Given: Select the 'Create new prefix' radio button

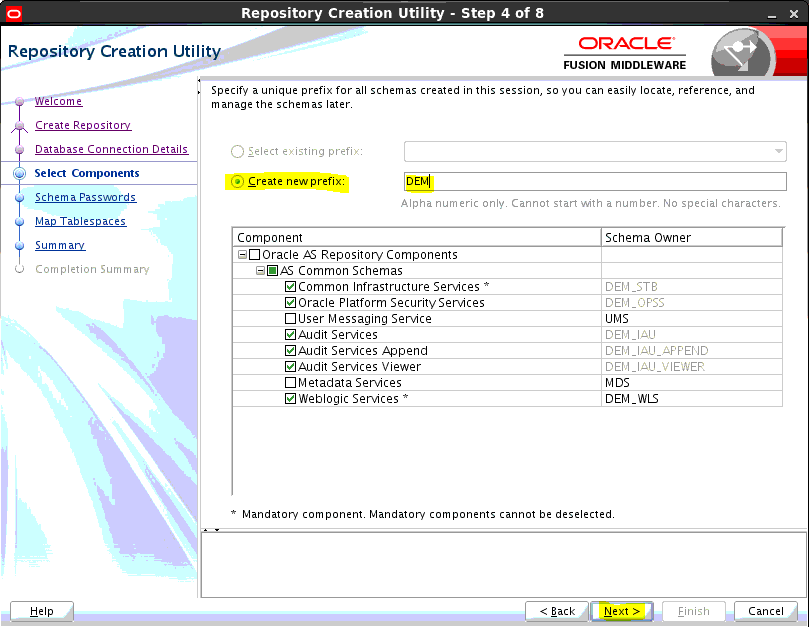Looking at the screenshot, I should [x=237, y=182].
